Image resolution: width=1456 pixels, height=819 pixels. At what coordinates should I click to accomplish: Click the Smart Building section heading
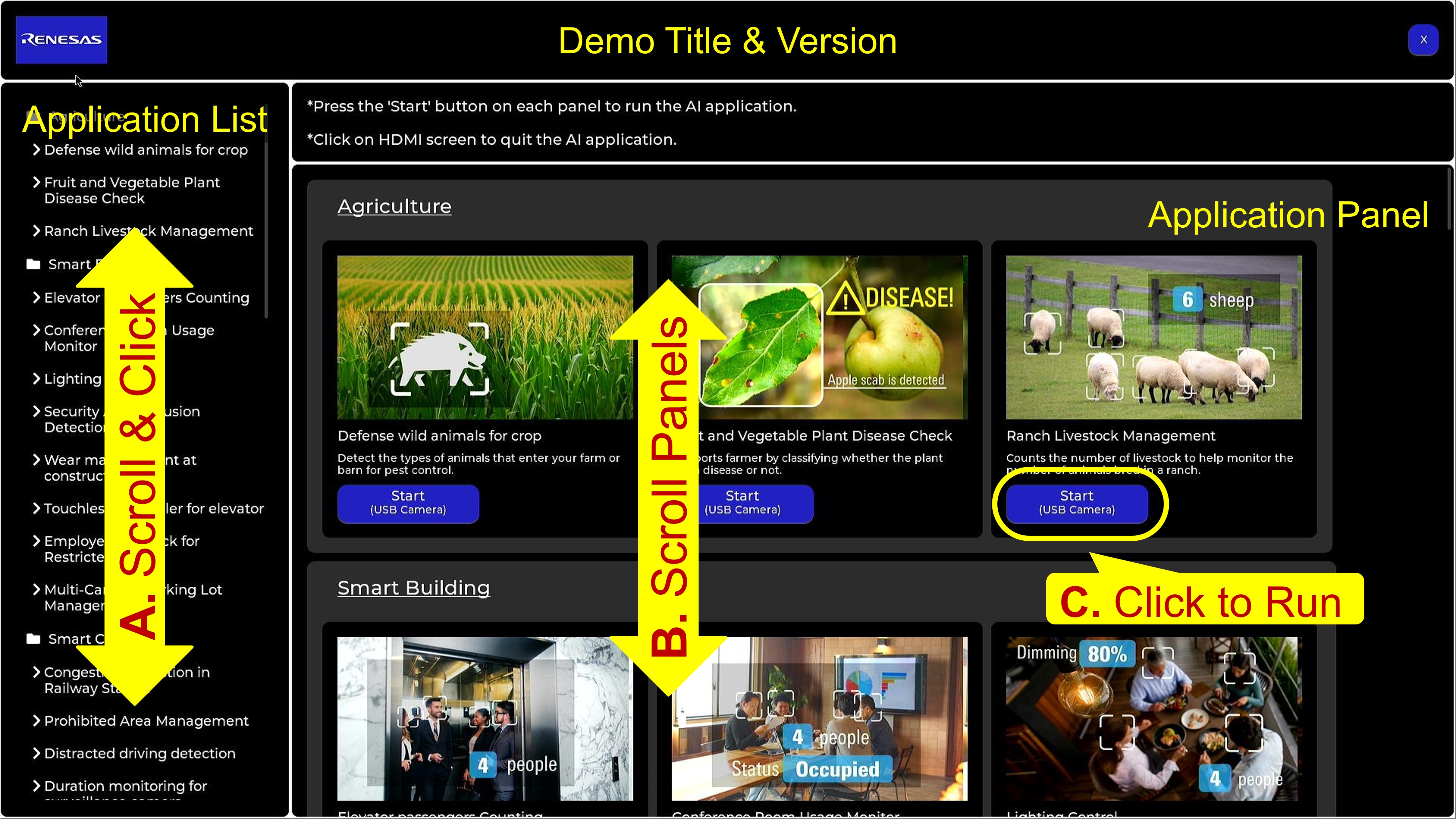tap(414, 588)
